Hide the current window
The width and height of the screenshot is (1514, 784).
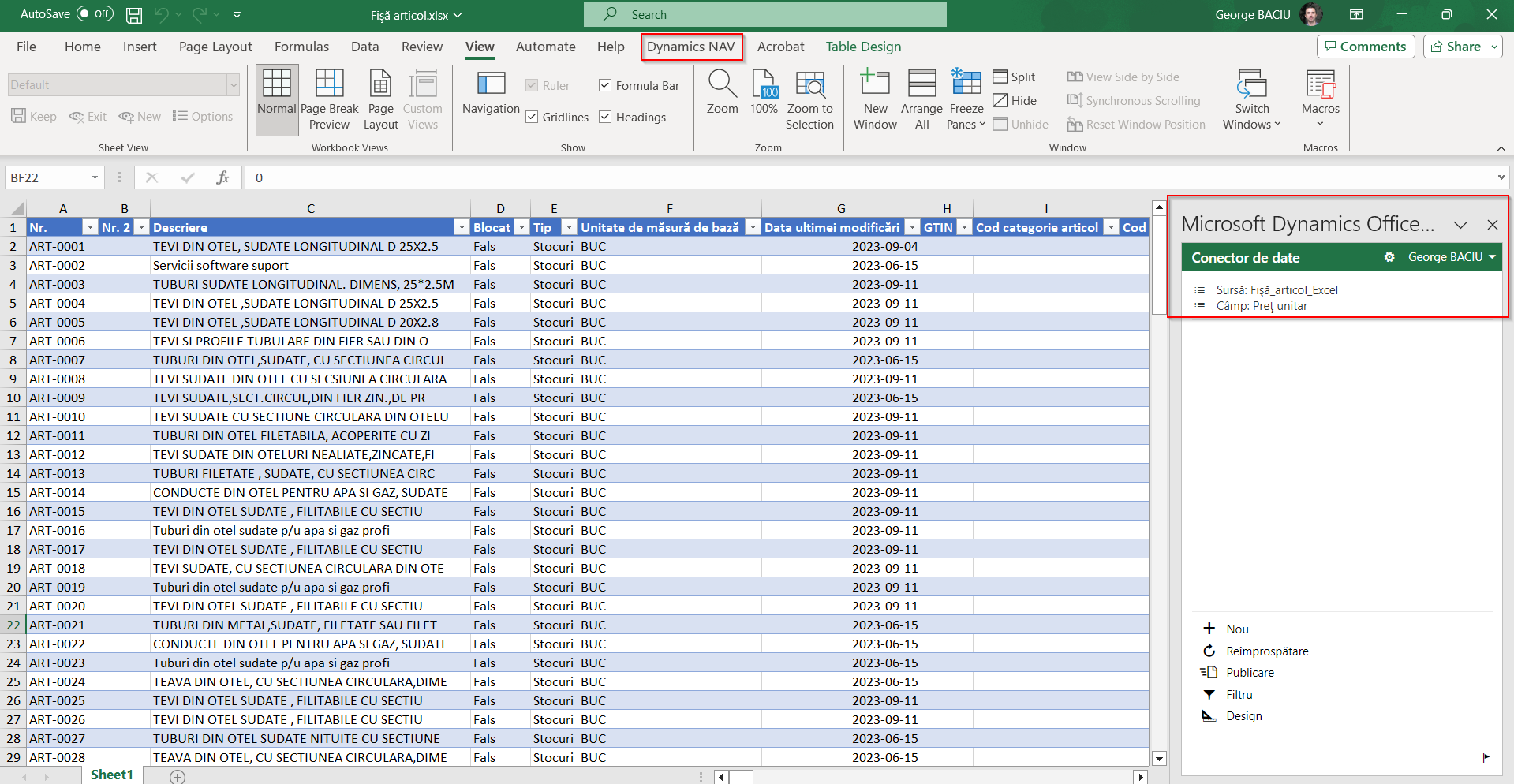(1015, 100)
